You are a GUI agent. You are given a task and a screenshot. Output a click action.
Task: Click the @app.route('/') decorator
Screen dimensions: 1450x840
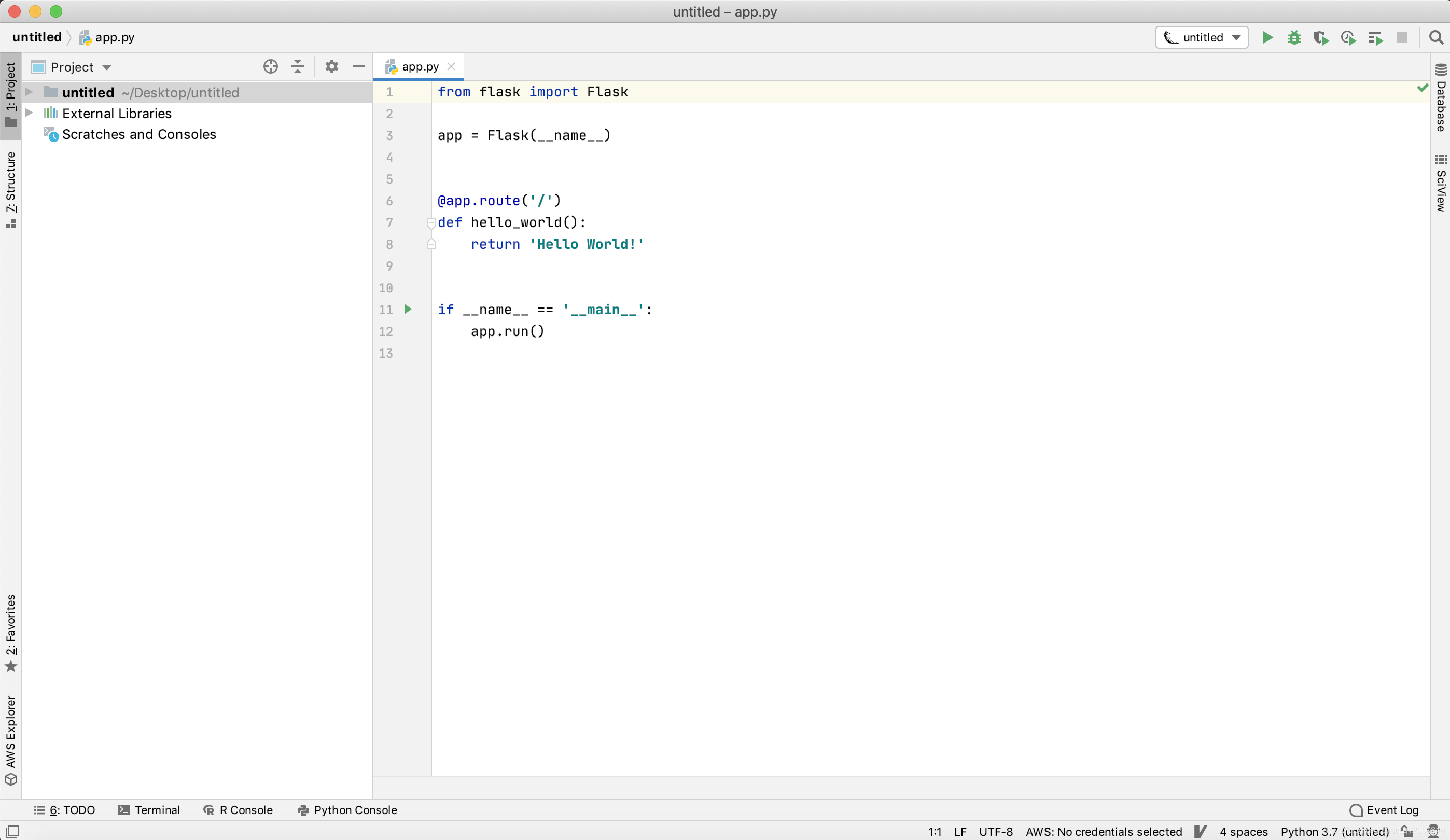[499, 200]
